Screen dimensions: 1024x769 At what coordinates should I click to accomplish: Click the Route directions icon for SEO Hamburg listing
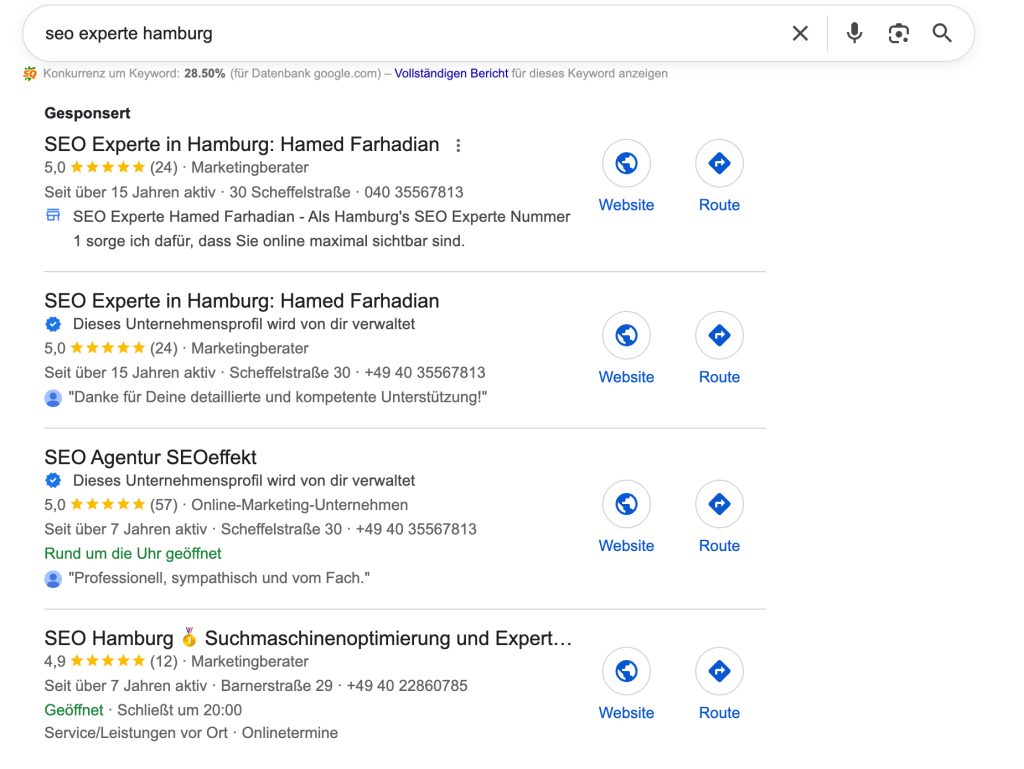[x=719, y=671]
